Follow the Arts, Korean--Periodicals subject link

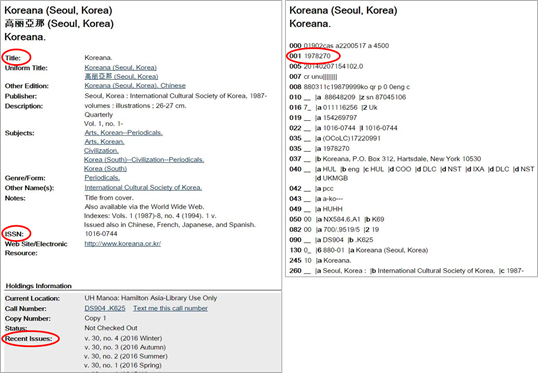point(124,132)
